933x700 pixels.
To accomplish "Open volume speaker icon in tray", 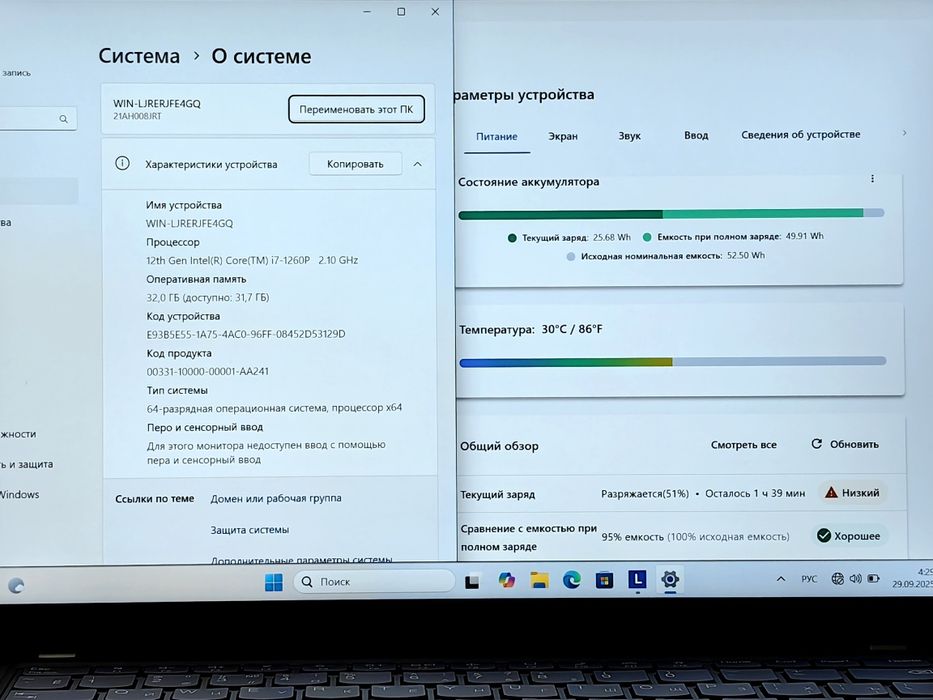I will click(x=856, y=578).
